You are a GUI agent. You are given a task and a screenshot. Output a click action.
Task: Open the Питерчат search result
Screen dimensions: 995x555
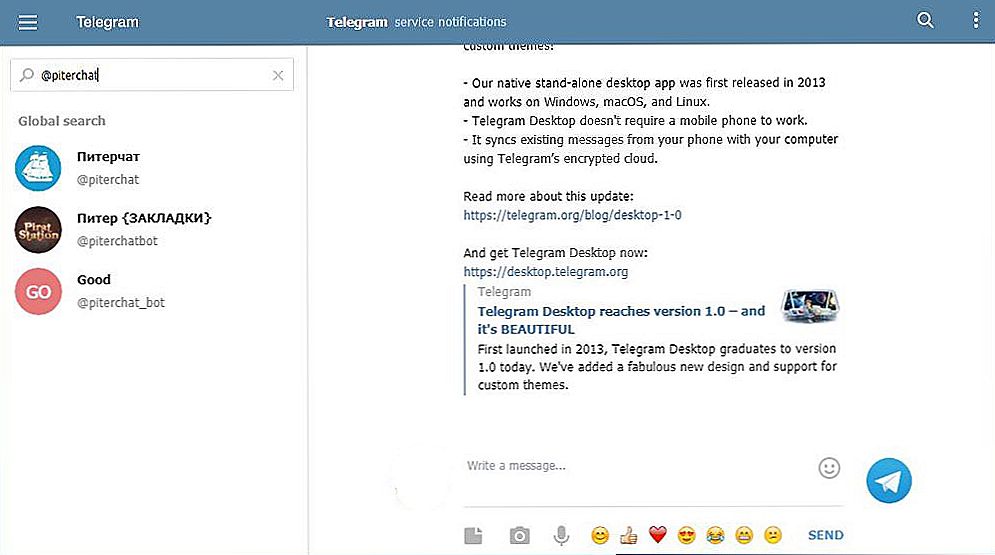[155, 168]
